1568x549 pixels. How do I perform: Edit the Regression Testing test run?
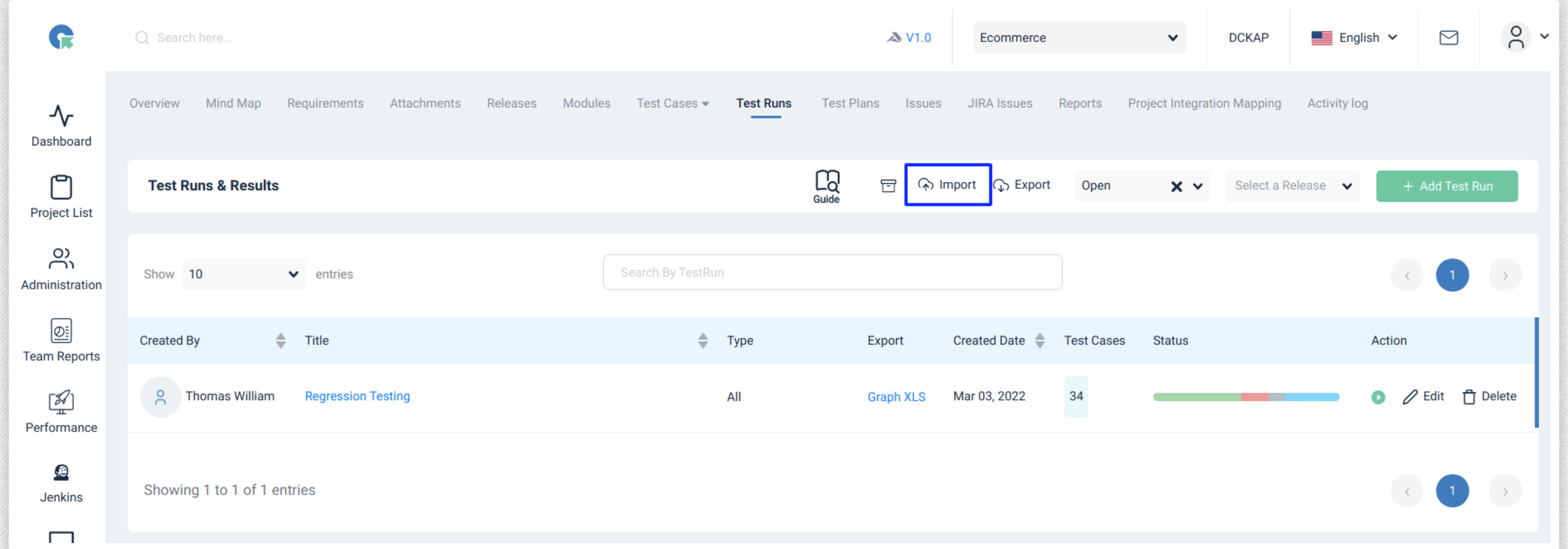pyautogui.click(x=1423, y=396)
